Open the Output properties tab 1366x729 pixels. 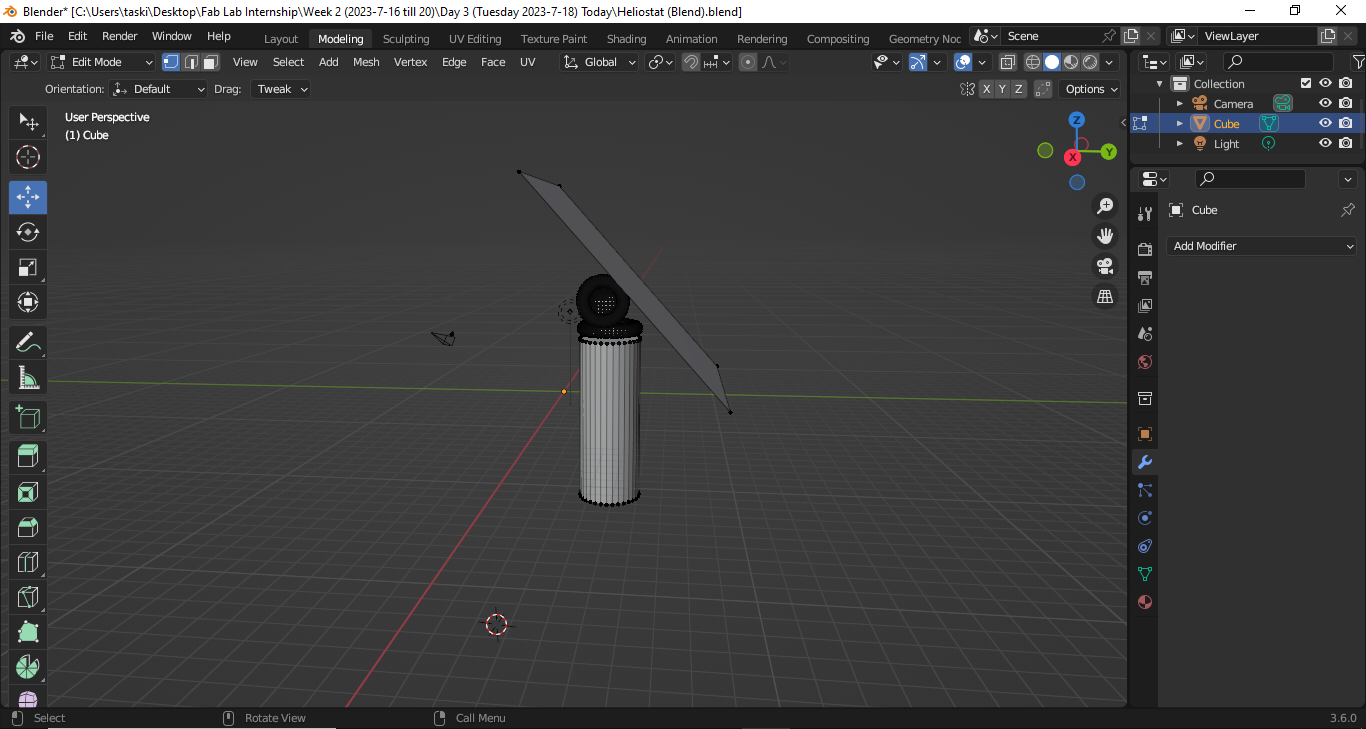(1145, 277)
